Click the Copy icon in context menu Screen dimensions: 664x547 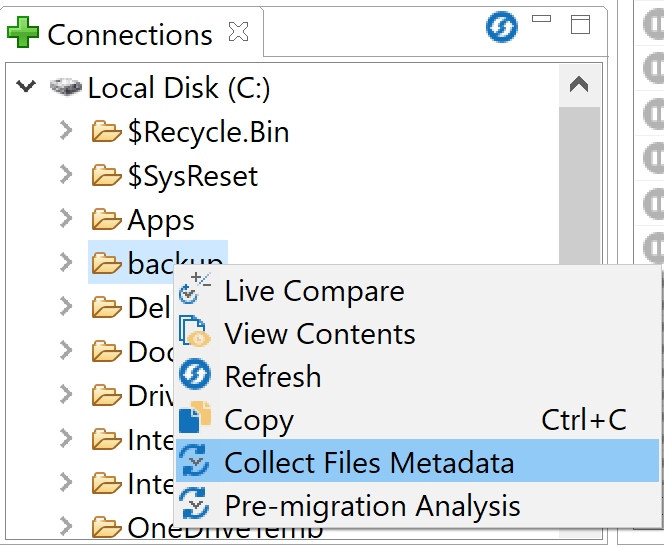coord(193,420)
